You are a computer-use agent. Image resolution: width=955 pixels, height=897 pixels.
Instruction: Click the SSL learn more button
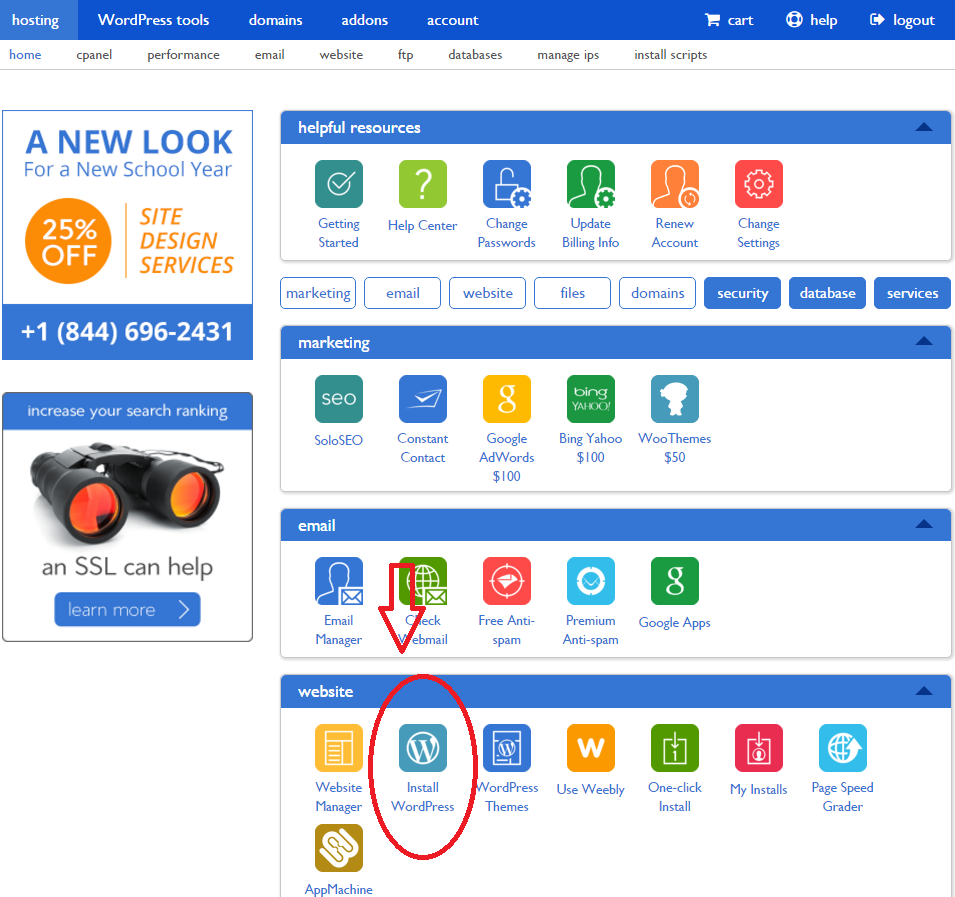tap(127, 609)
